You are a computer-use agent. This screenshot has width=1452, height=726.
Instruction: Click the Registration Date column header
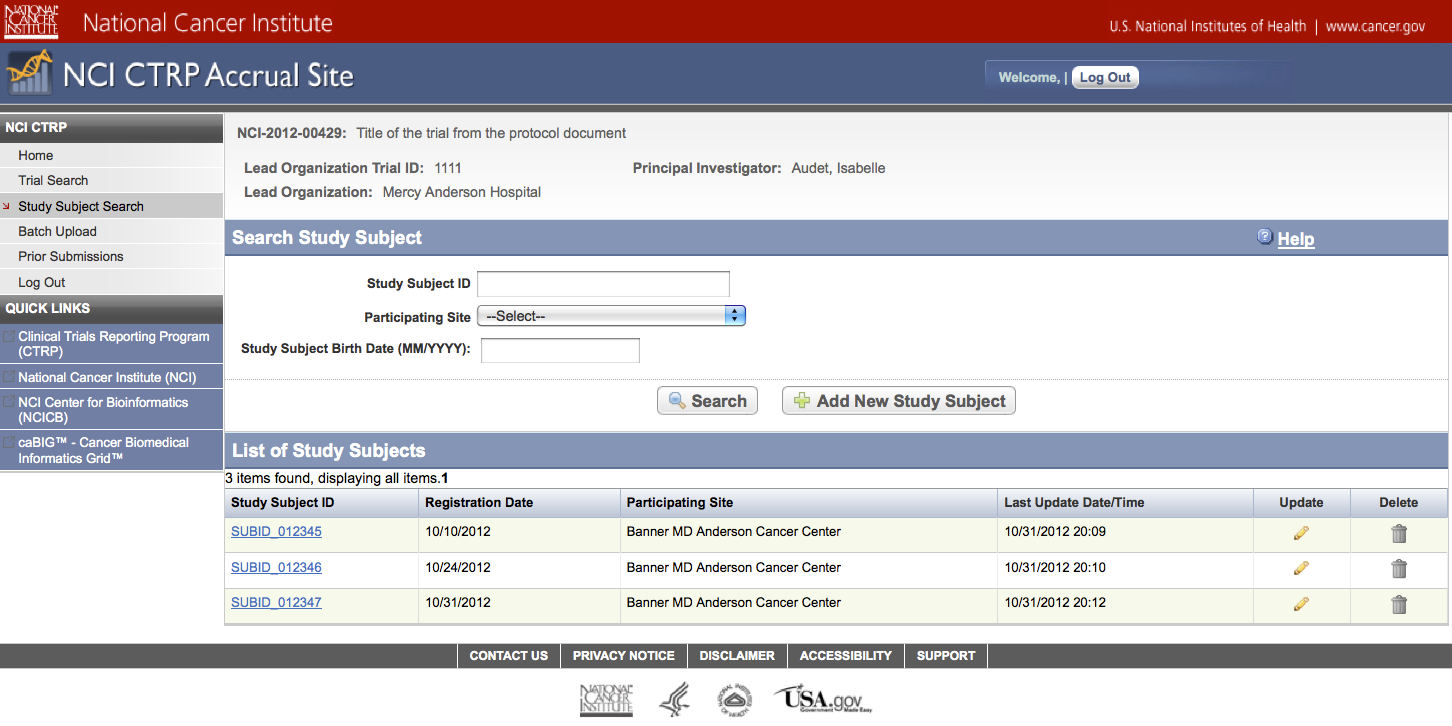[518, 503]
